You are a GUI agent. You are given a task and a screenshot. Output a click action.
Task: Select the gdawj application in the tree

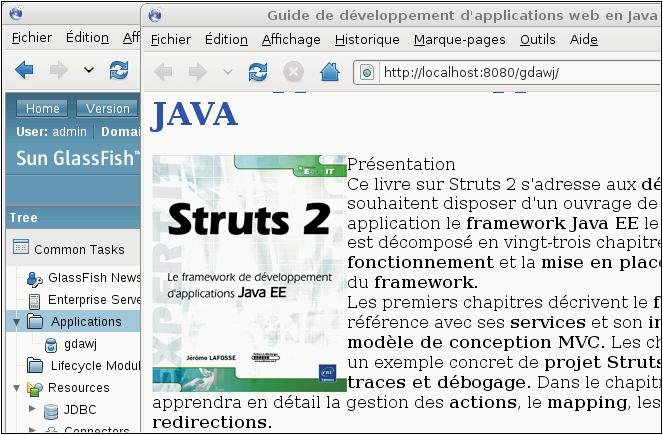(x=79, y=344)
